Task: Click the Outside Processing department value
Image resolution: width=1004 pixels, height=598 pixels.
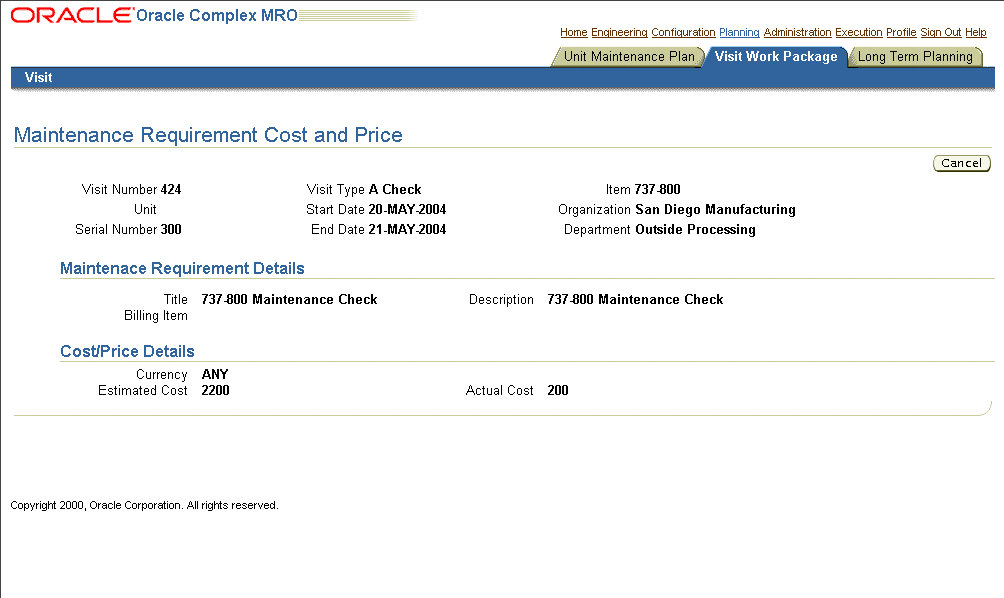Action: pos(695,229)
